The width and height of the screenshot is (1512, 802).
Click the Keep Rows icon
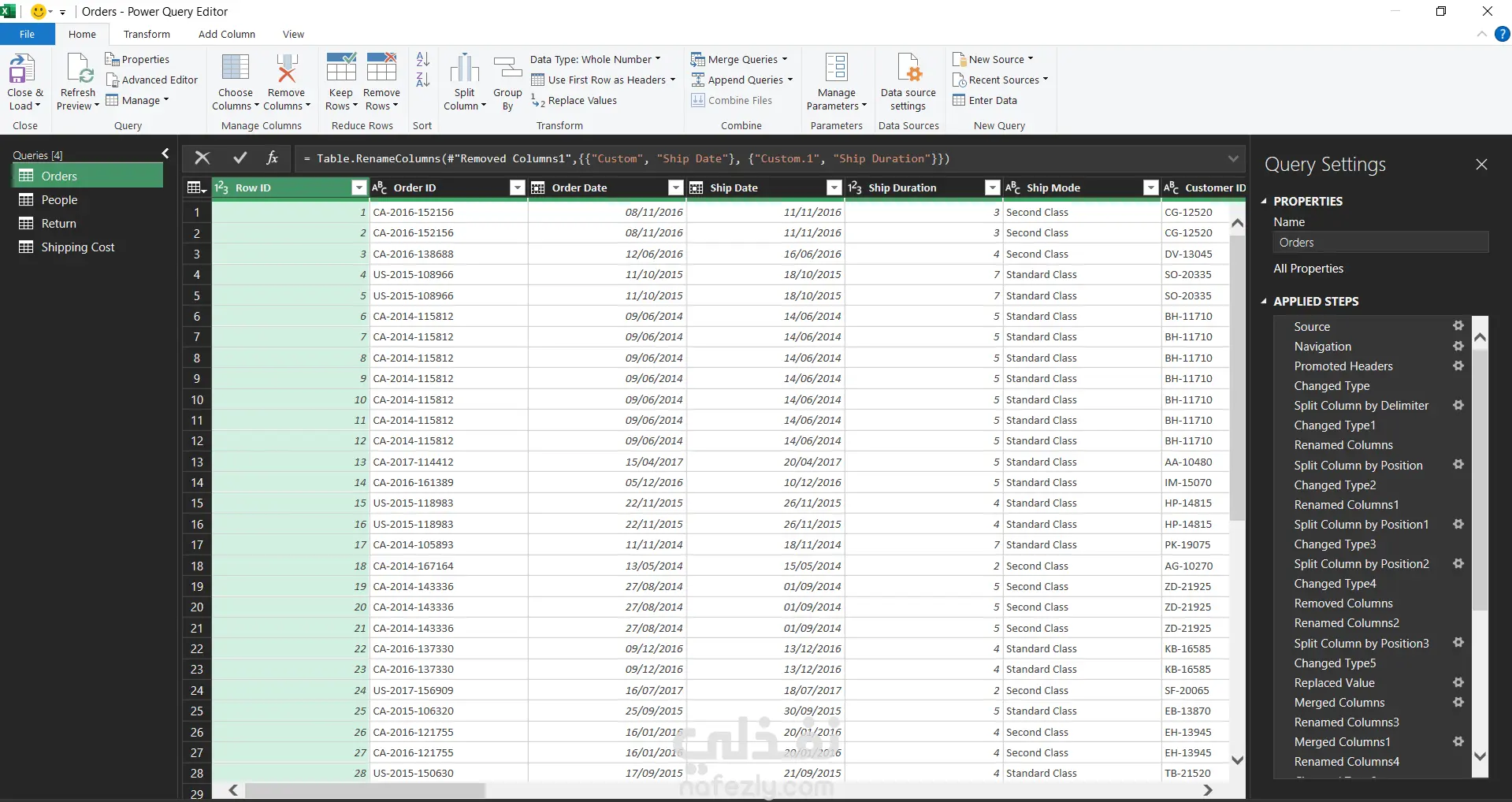pos(341,69)
